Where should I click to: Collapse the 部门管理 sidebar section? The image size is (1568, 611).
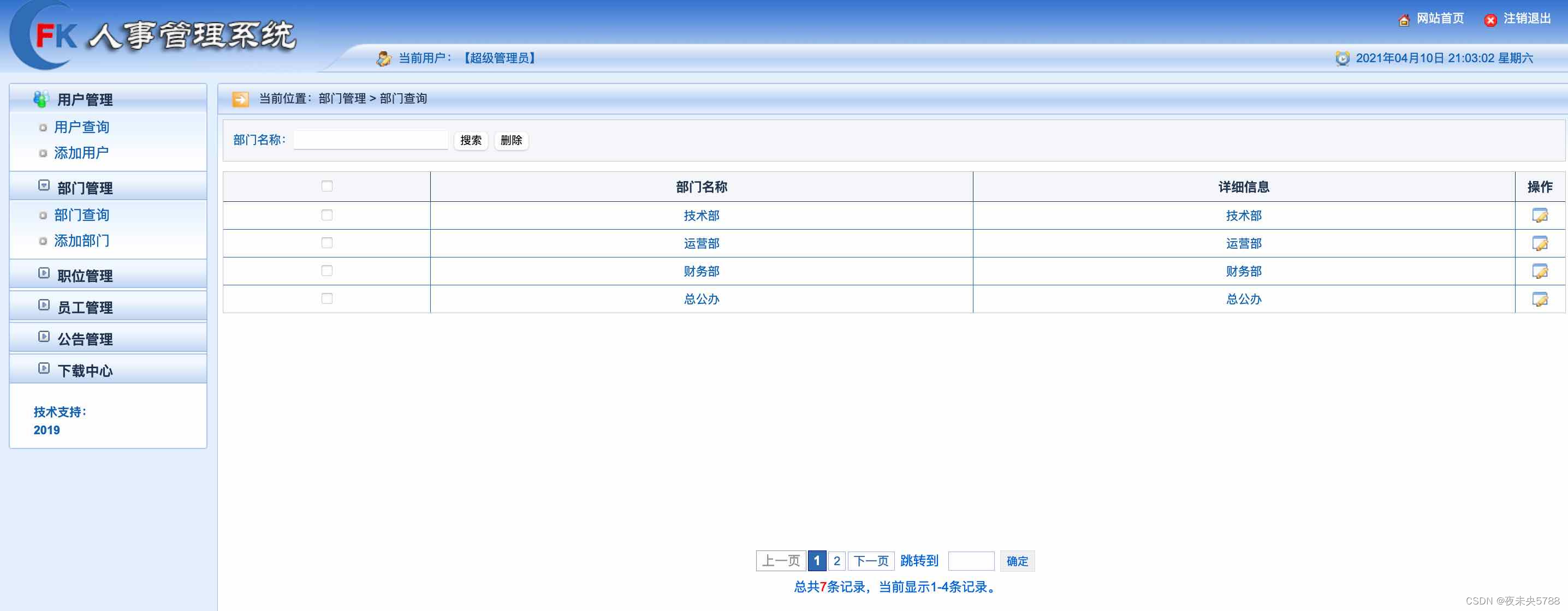(84, 187)
